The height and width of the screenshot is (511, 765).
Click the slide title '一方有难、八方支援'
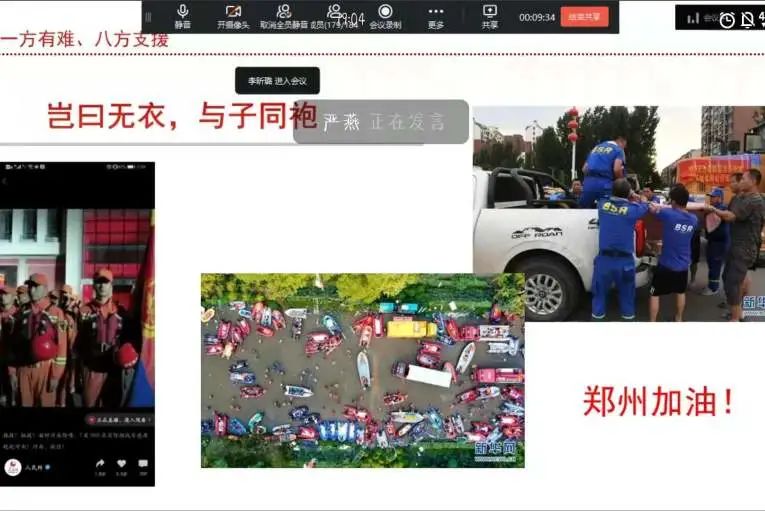[x=84, y=40]
